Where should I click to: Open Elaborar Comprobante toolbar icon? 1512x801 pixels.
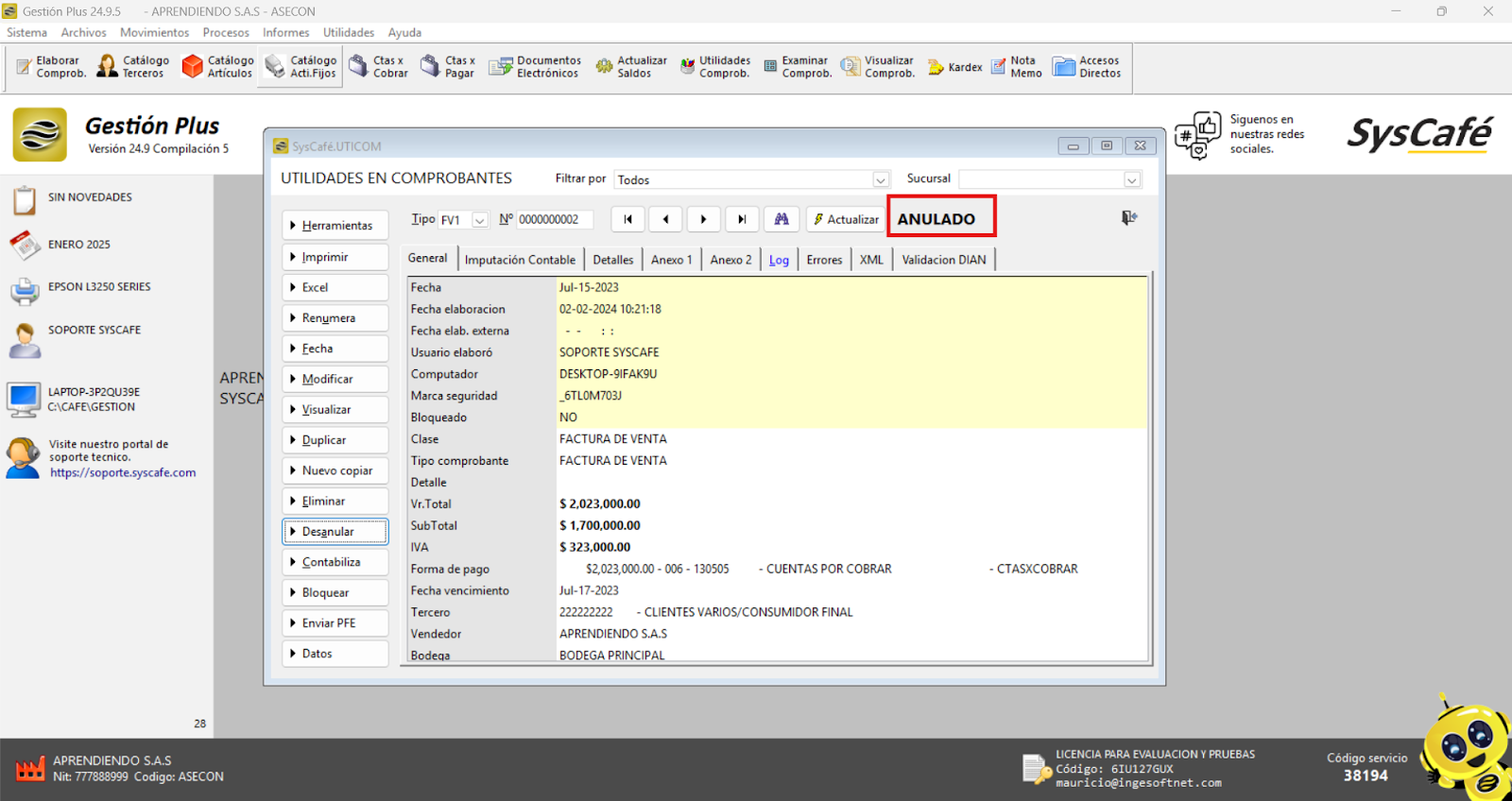[x=51, y=67]
